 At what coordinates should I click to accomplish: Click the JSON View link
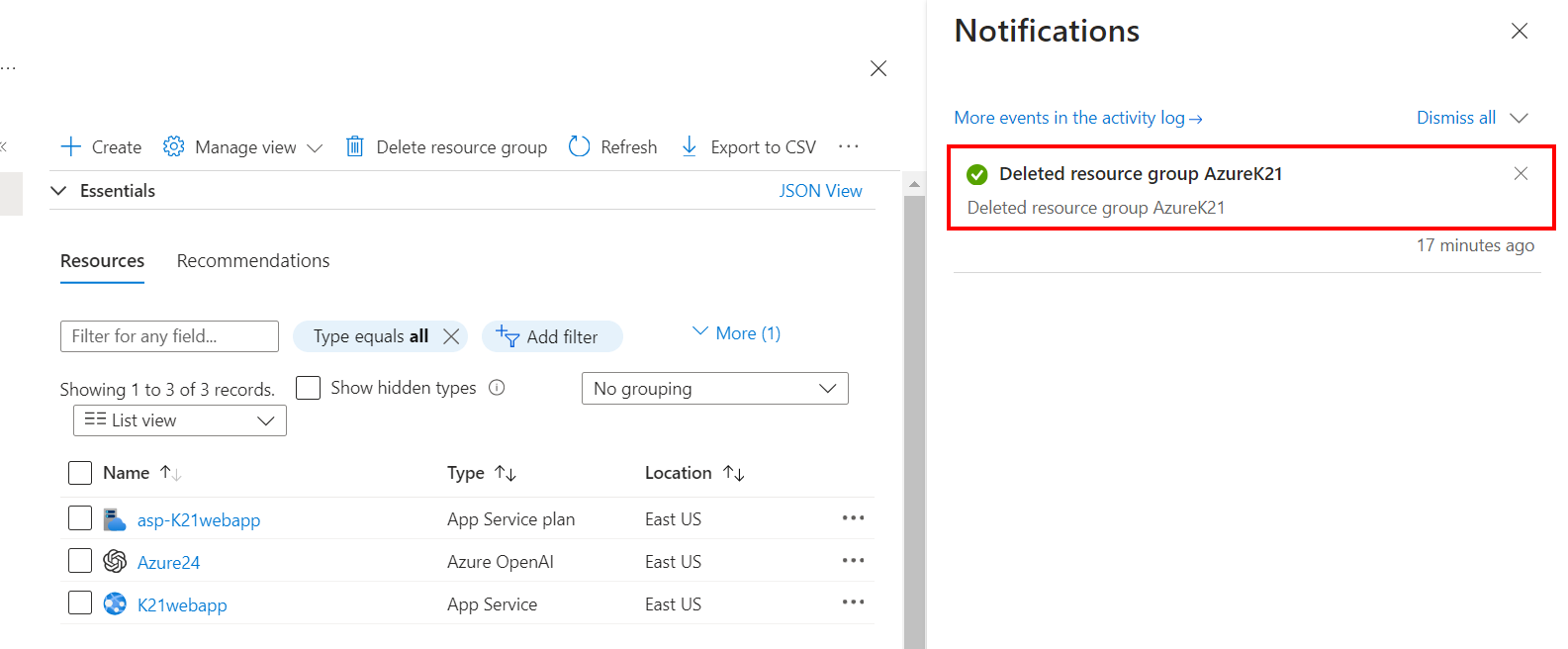pos(820,191)
